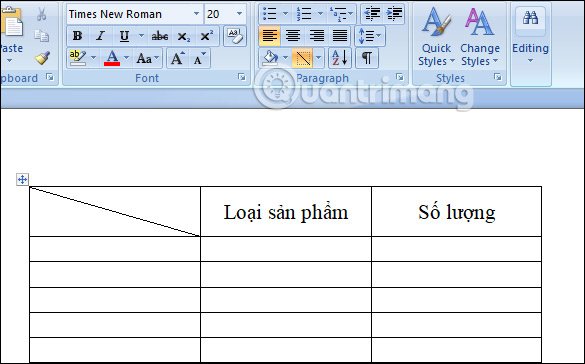Open the Underline style dropdown arrow

(x=141, y=36)
